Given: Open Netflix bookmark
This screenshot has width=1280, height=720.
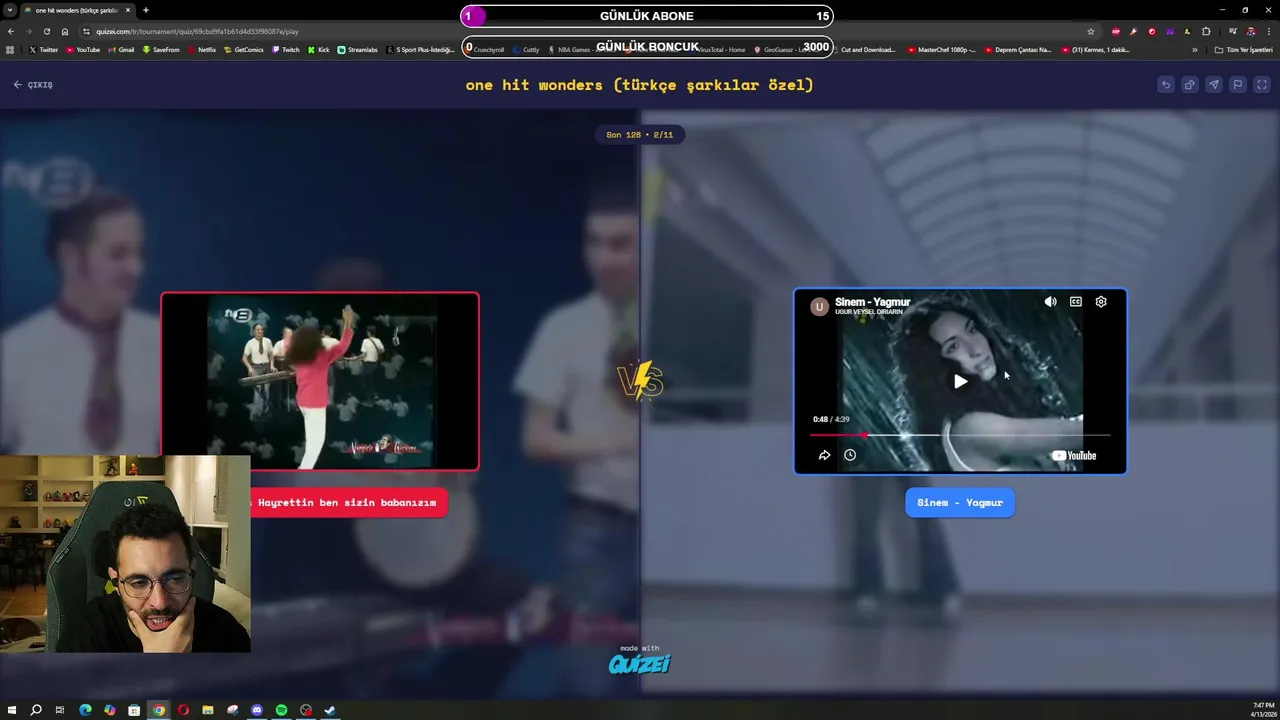Looking at the screenshot, I should [202, 50].
